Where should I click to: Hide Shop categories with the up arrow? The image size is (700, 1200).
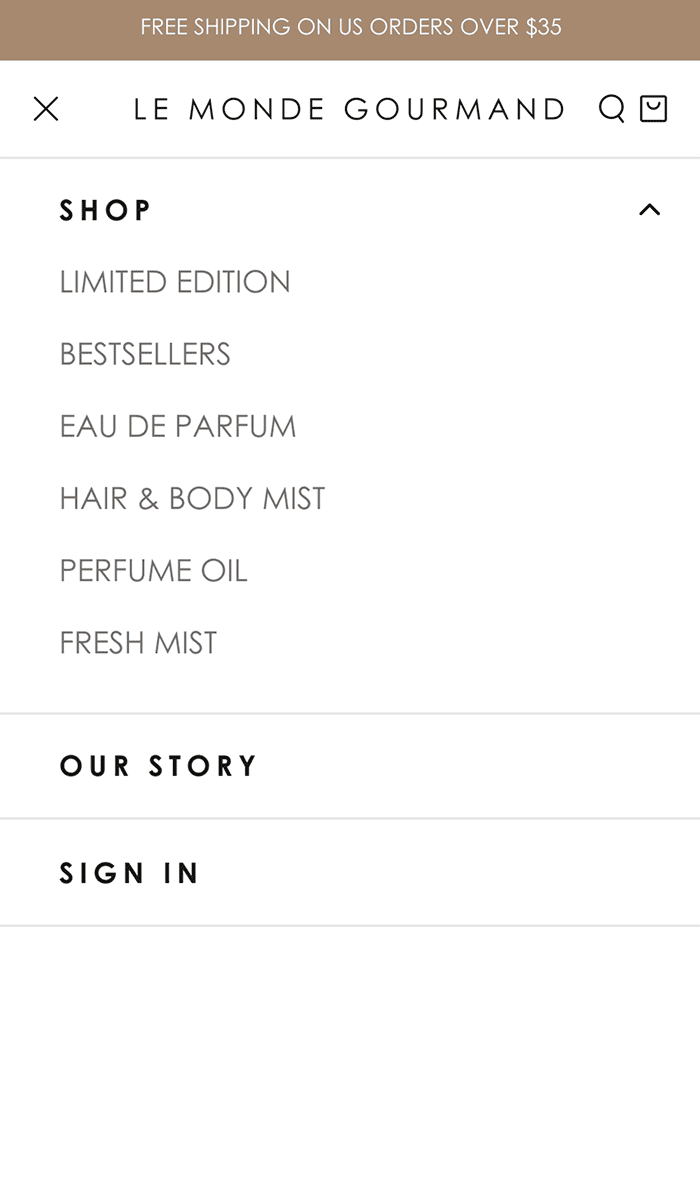pyautogui.click(x=649, y=210)
